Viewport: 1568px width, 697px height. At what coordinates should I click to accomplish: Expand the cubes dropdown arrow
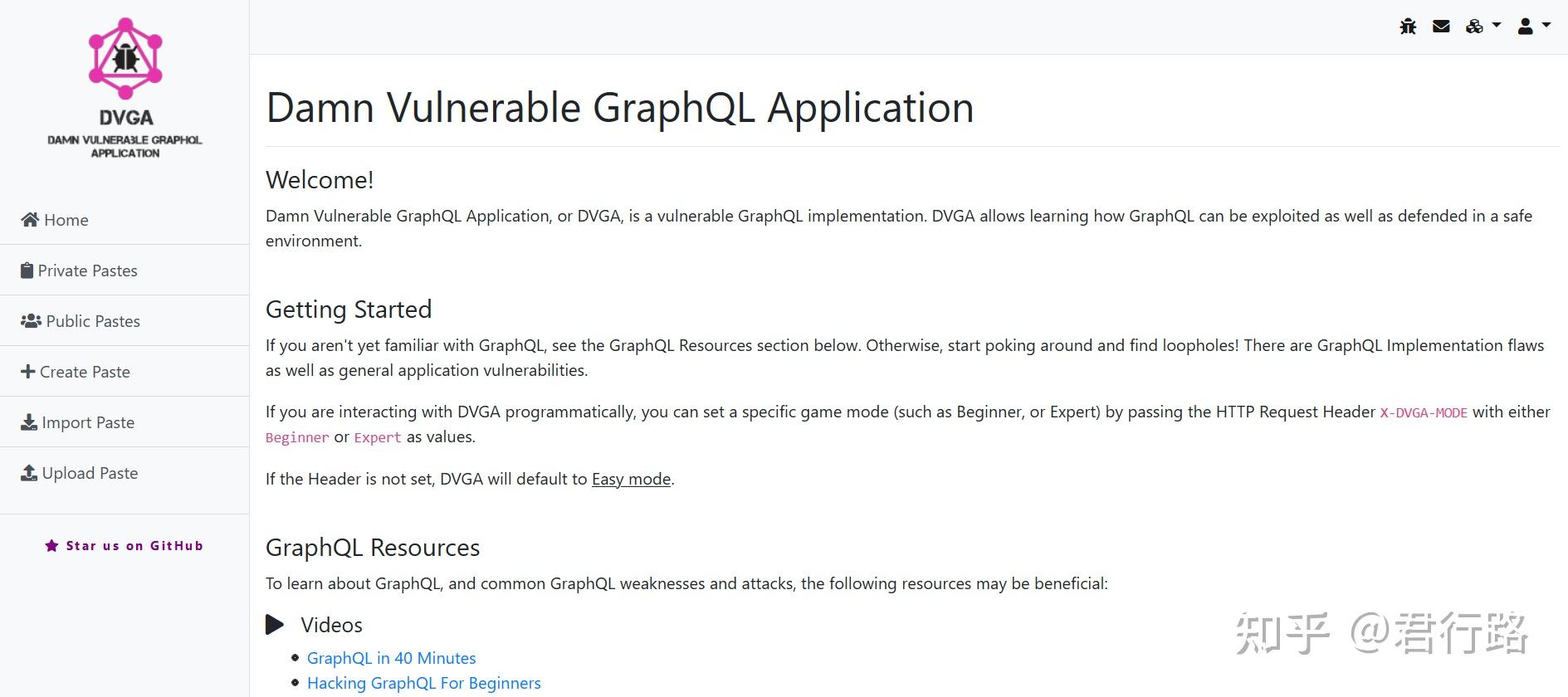pos(1495,26)
